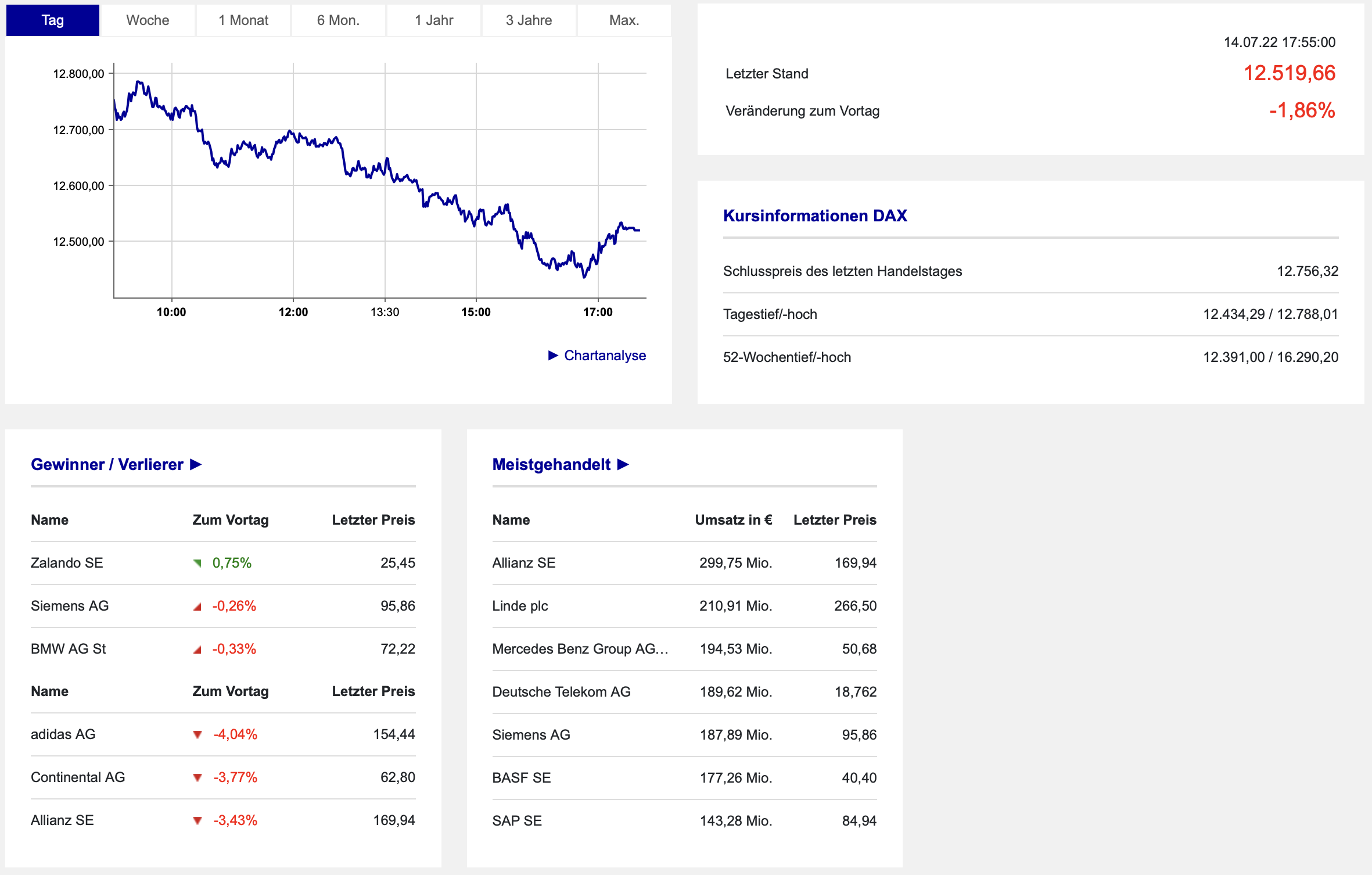Open adidas AG in losers list
The width and height of the screenshot is (1372, 875).
63,734
